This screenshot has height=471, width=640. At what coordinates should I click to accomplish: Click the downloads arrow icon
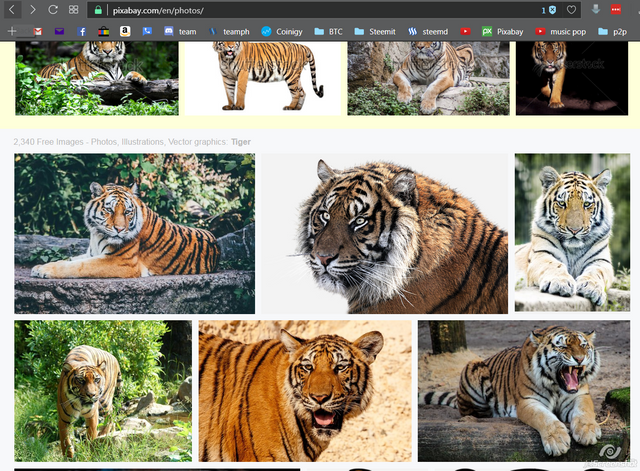click(597, 9)
